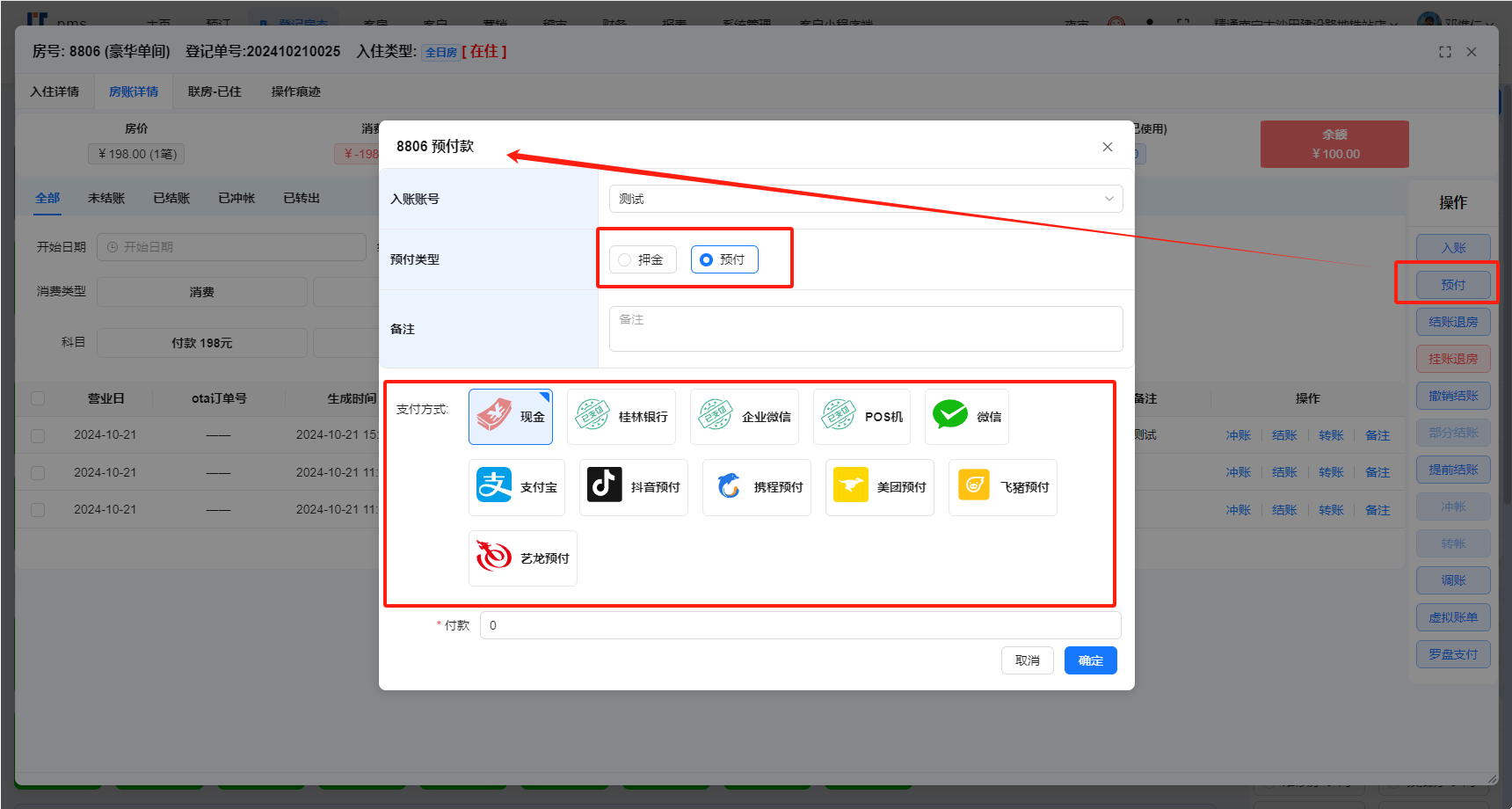The height and width of the screenshot is (809, 1512).
Task: Open the 入账账号 dropdown
Action: coord(865,199)
